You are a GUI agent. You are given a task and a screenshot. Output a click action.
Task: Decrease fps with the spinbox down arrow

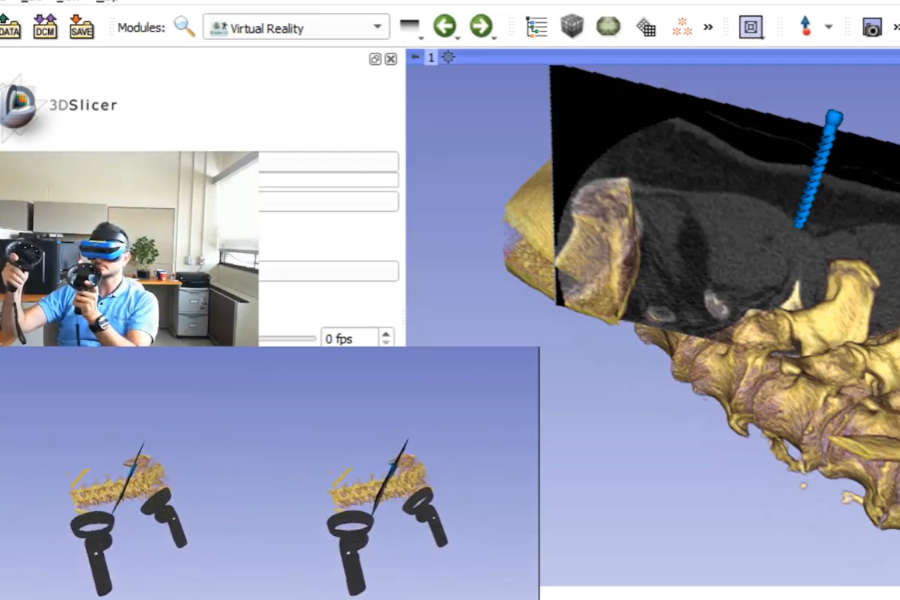tap(386, 342)
